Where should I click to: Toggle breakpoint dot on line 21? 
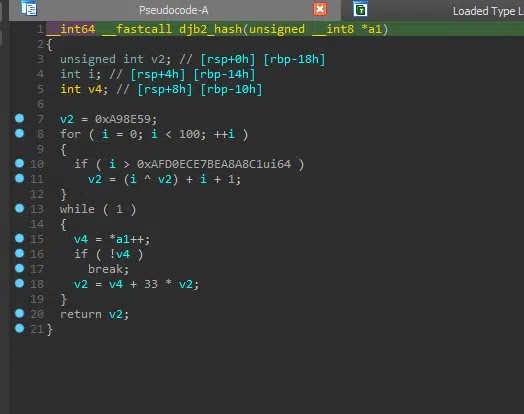pos(19,328)
